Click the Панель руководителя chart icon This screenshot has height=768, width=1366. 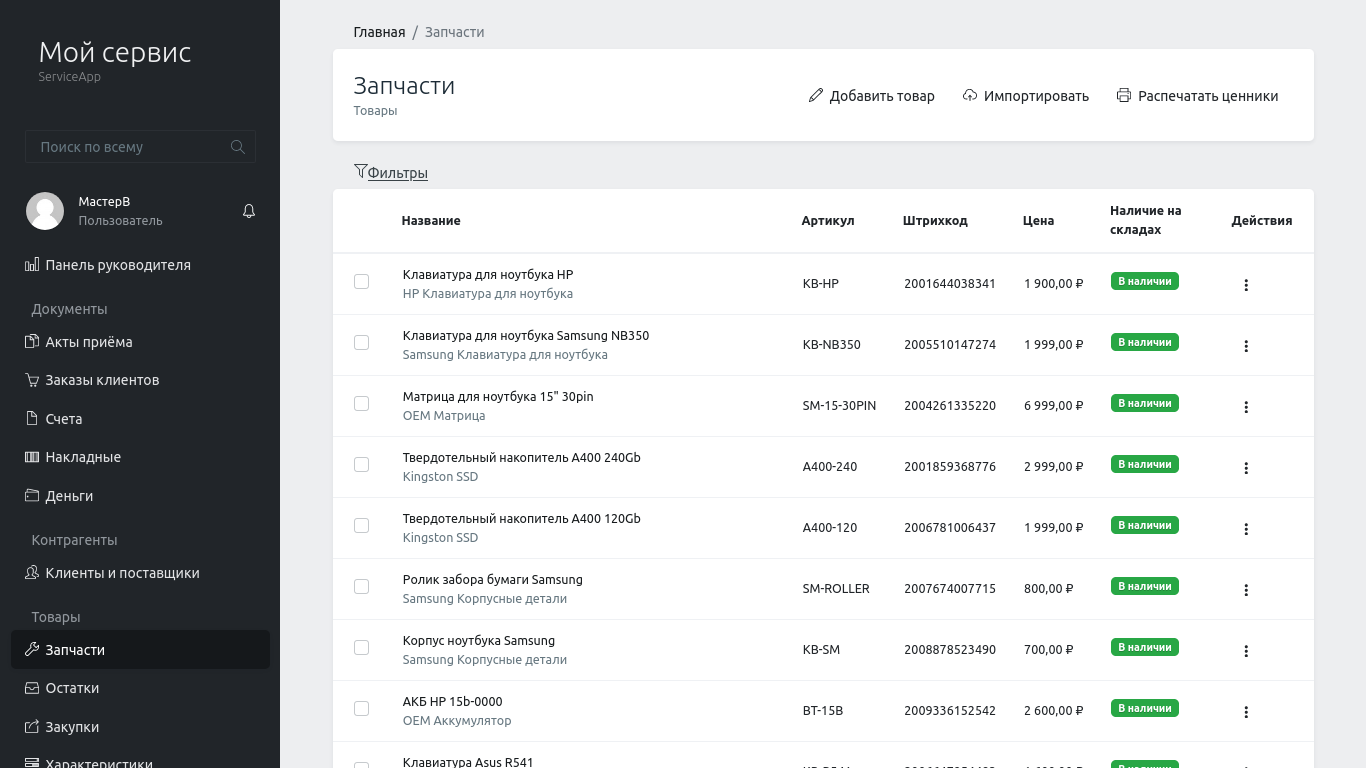32,265
